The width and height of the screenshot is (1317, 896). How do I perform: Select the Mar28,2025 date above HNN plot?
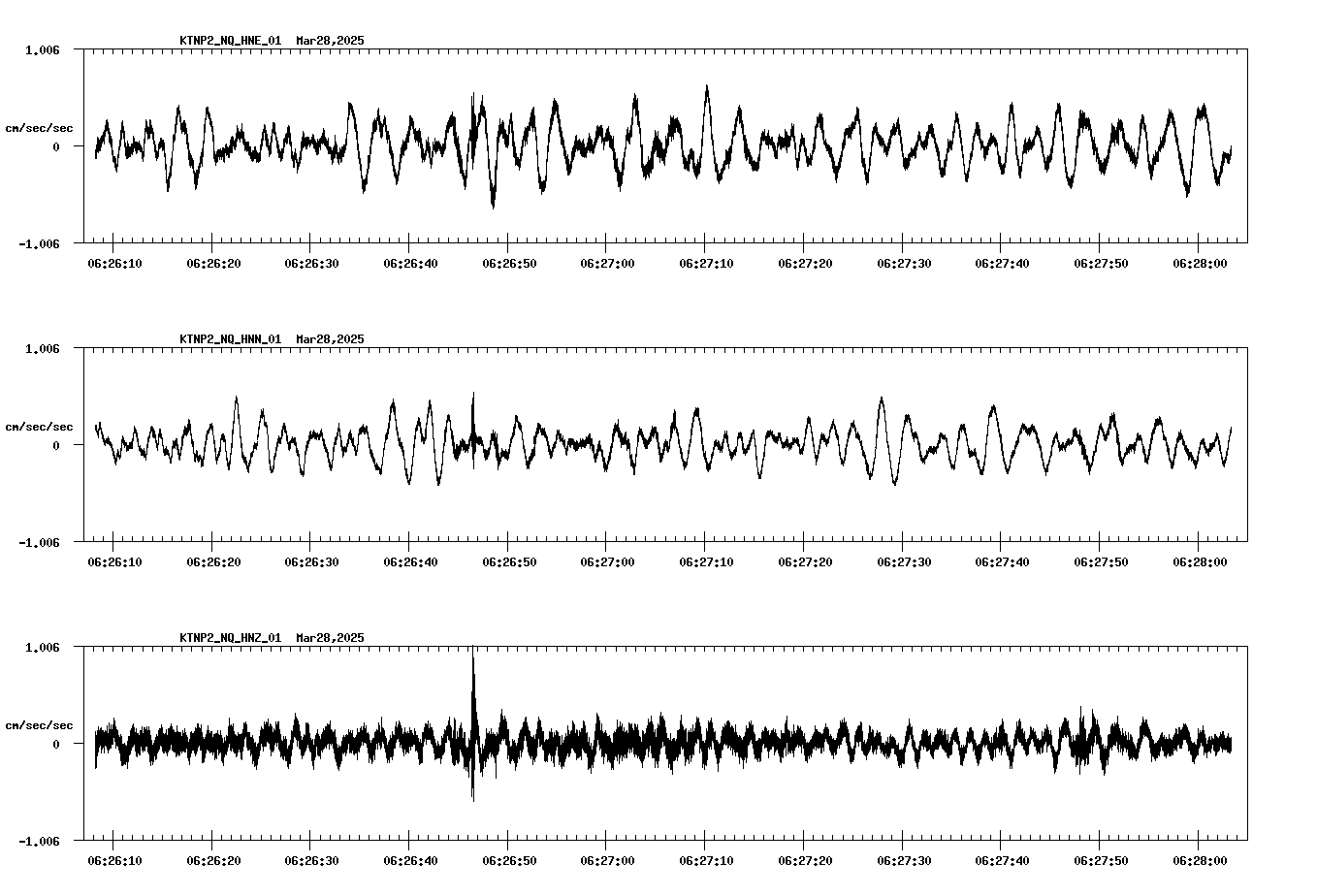click(330, 339)
